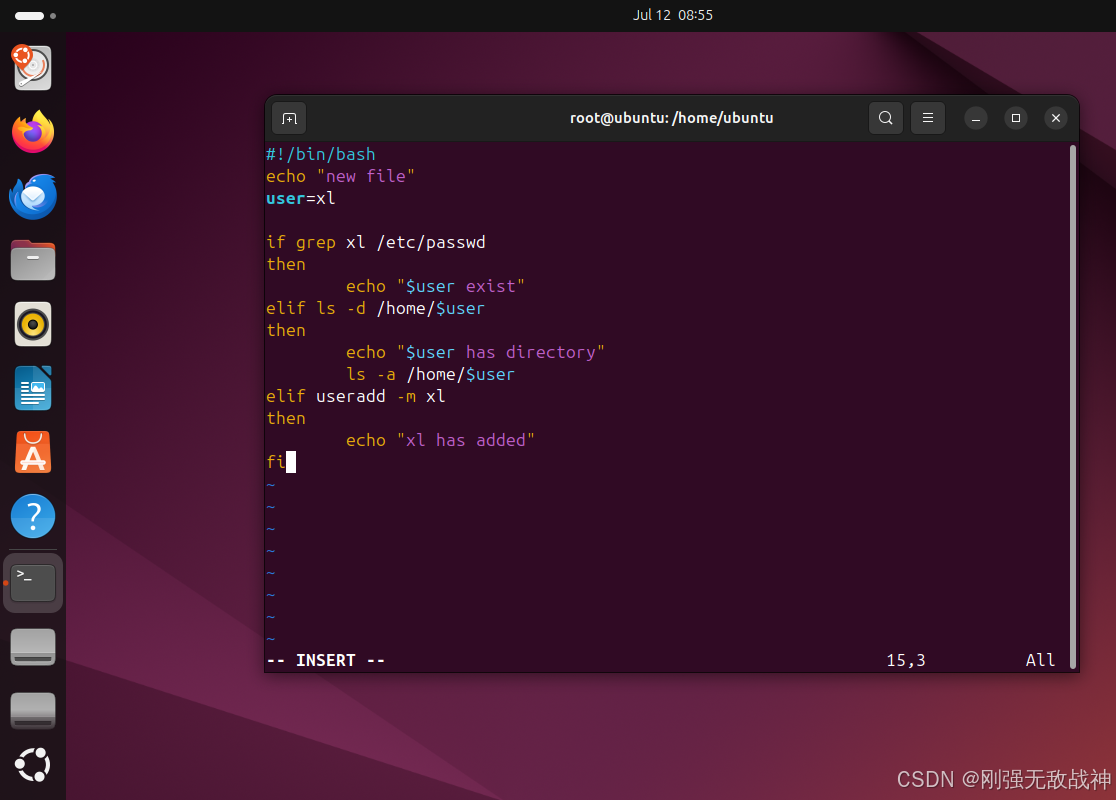Screen dimensions: 1116x800
Task: Open the Help application
Action: click(x=33, y=516)
